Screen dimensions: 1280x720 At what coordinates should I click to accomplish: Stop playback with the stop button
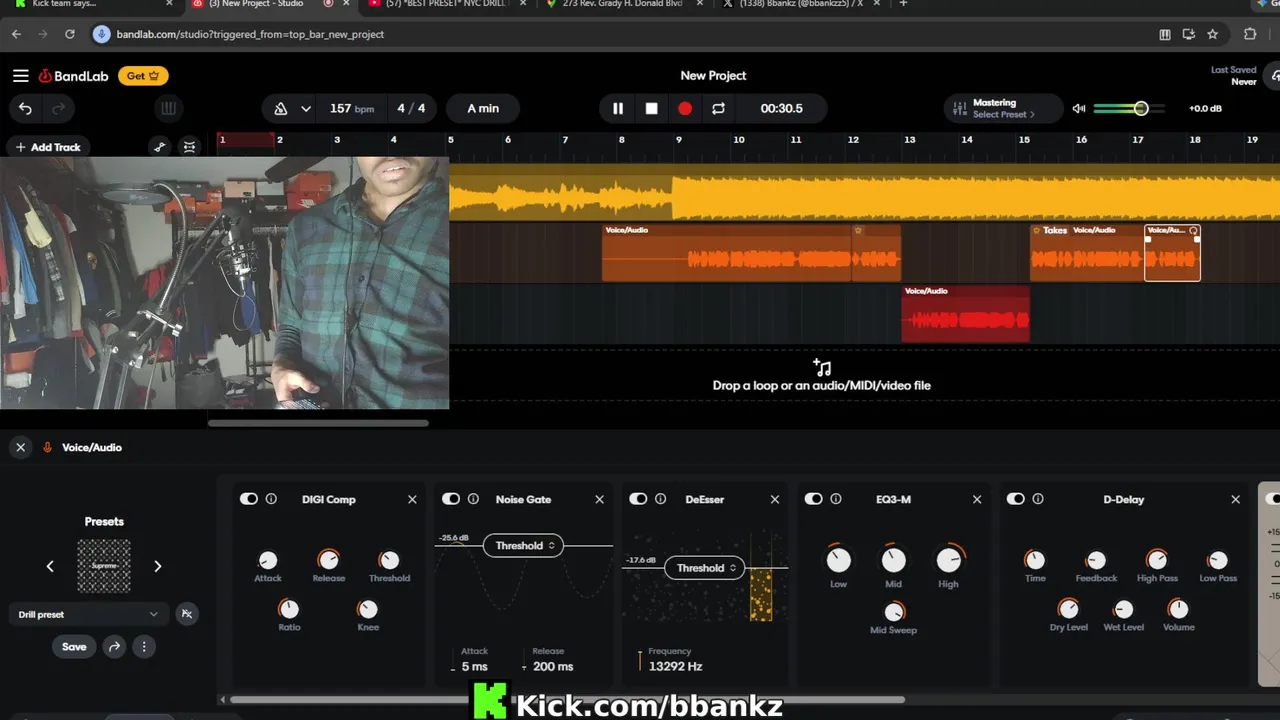tap(651, 108)
